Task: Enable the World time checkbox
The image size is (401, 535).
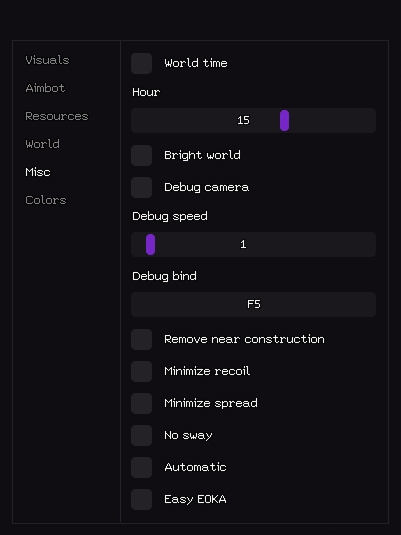Action: pos(142,63)
